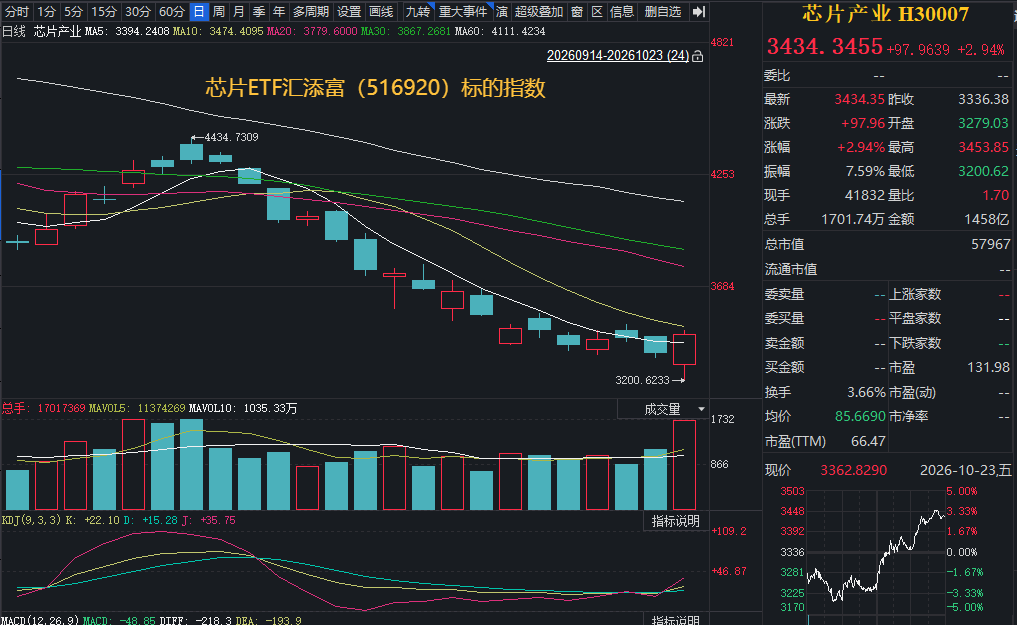This screenshot has height=625, width=1017.
Task: Switch to the 月 monthly tab
Action: coord(239,12)
